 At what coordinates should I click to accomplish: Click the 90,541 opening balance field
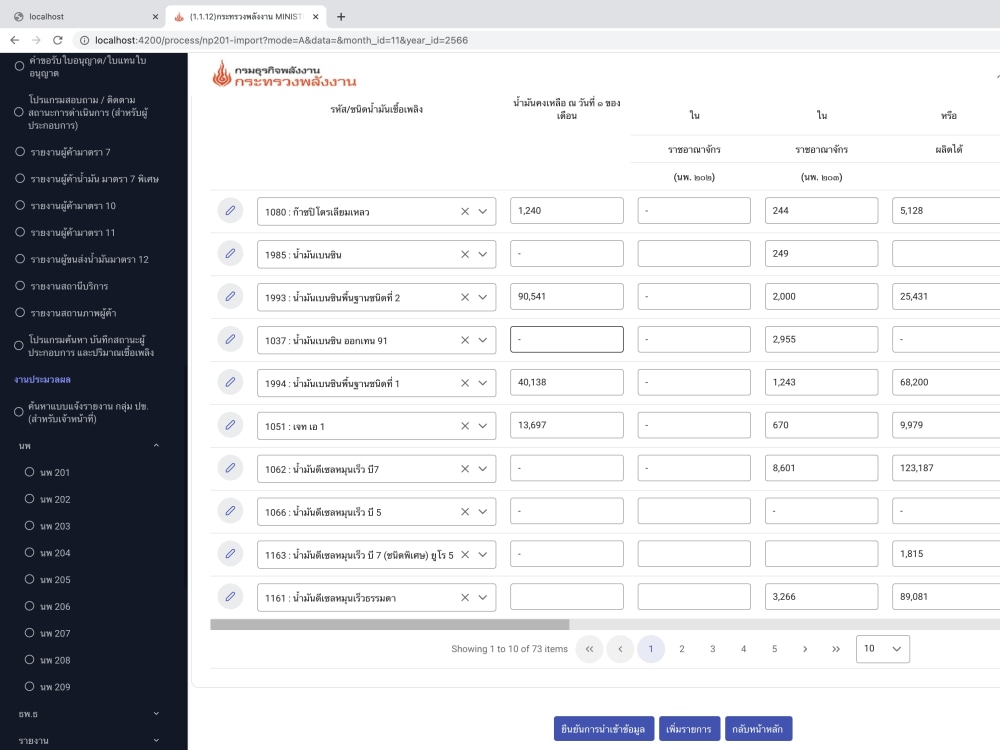566,297
